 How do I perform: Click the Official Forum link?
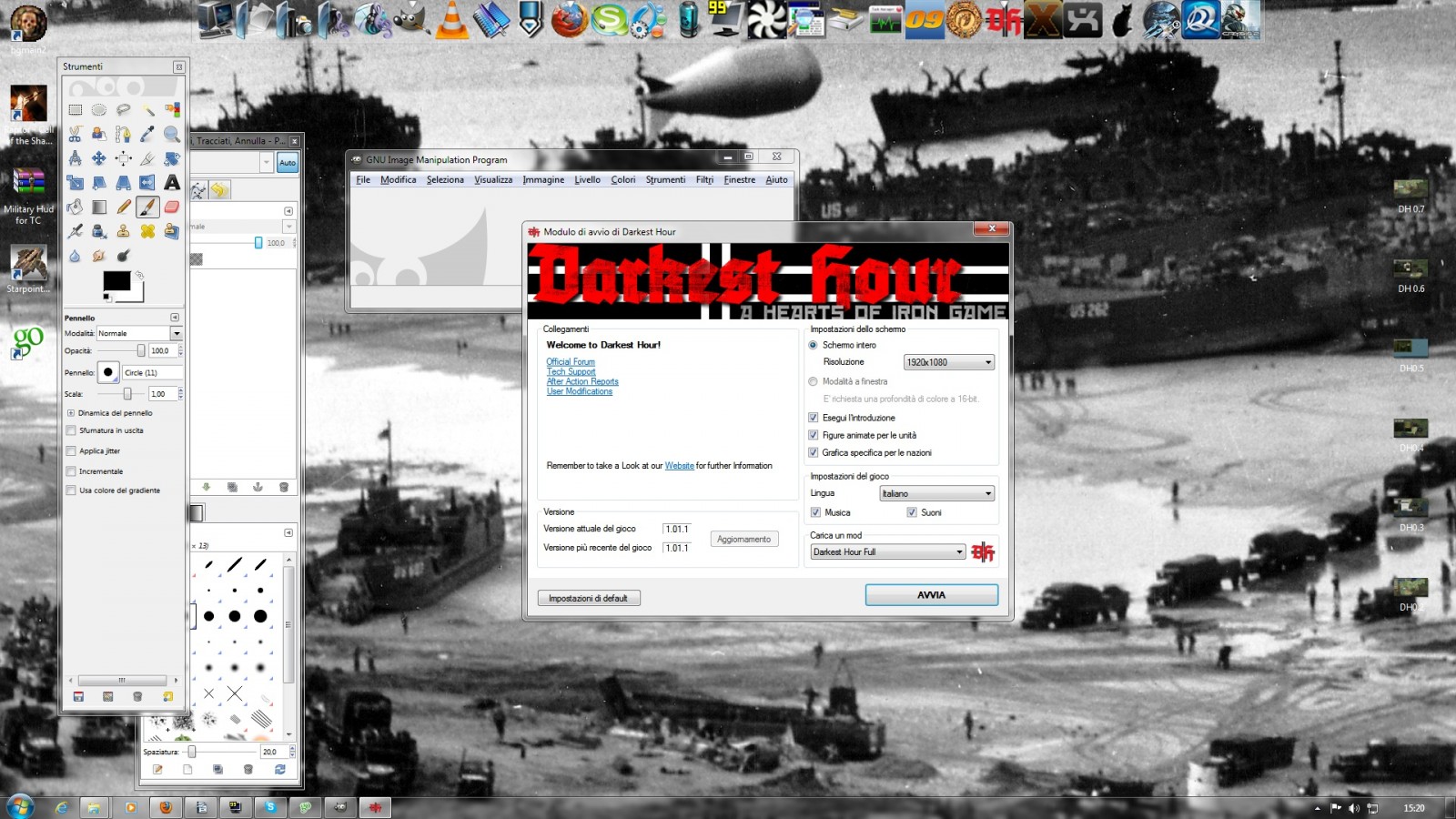click(571, 362)
